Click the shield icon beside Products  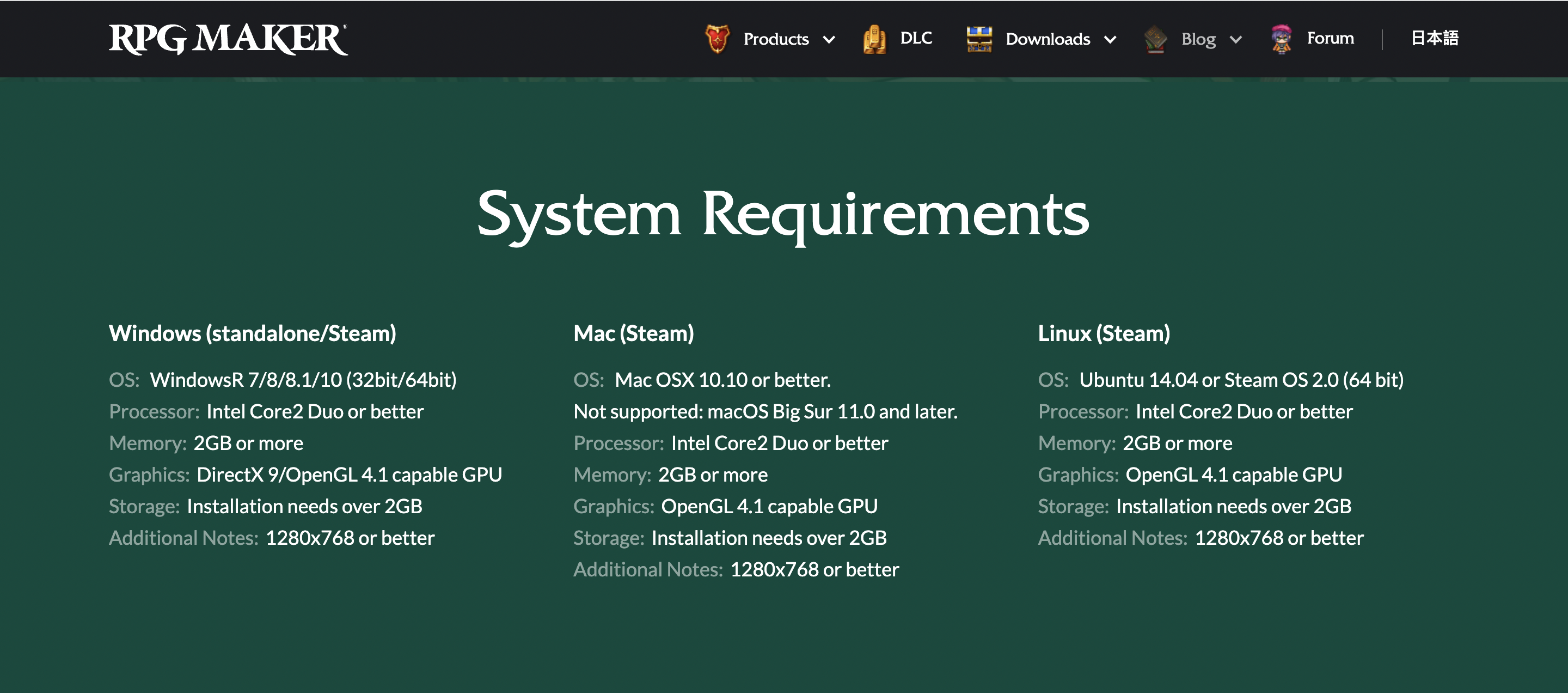[717, 39]
